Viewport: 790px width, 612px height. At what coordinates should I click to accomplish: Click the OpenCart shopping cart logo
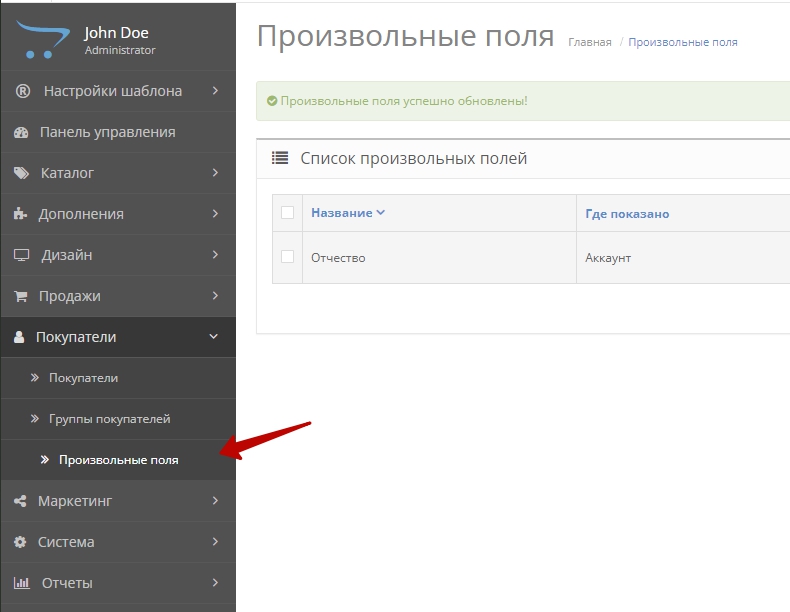click(x=42, y=39)
